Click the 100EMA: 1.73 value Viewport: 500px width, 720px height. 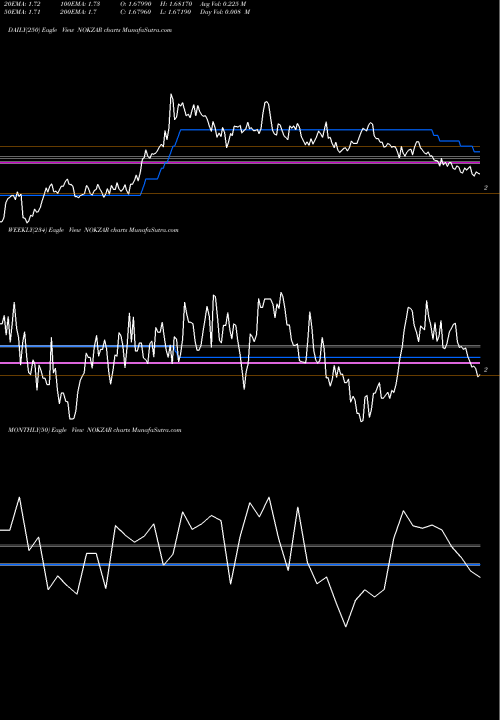point(79,4)
